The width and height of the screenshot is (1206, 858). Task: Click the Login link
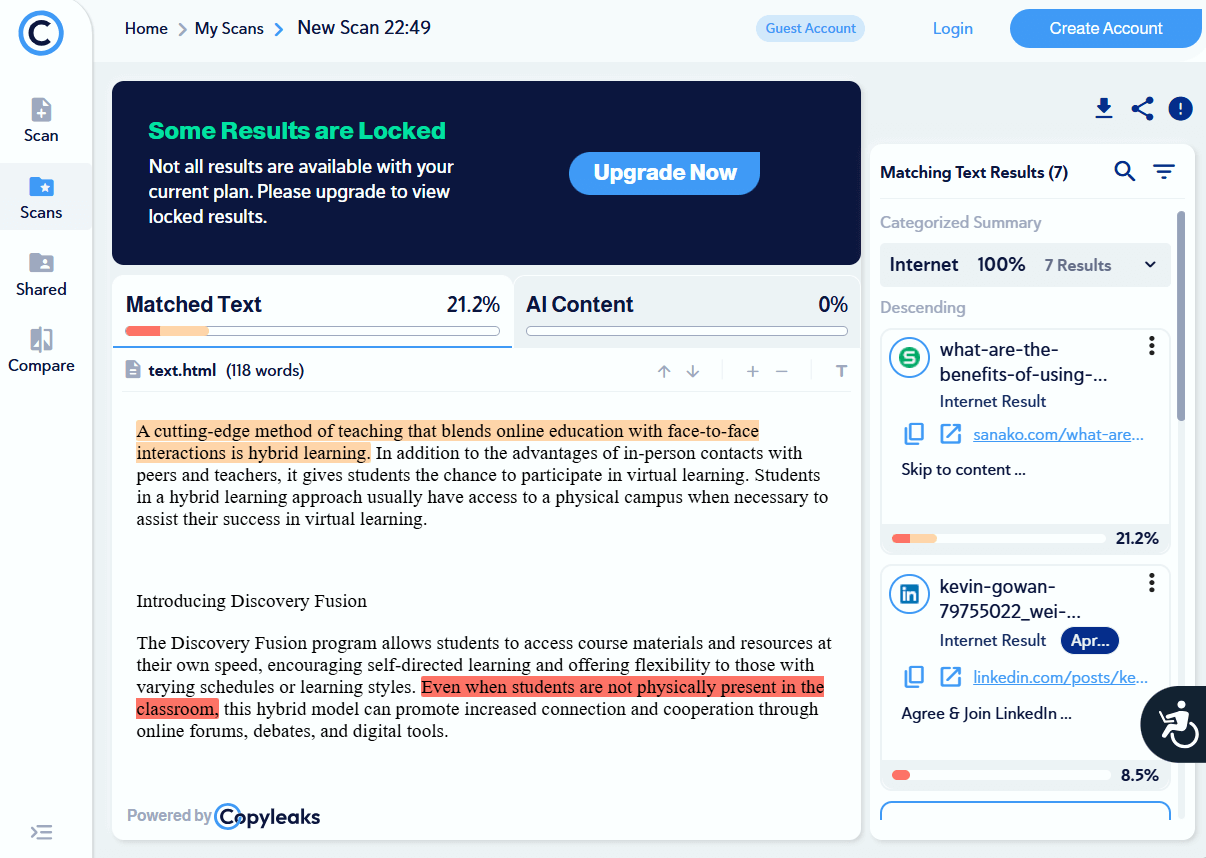pyautogui.click(x=953, y=28)
